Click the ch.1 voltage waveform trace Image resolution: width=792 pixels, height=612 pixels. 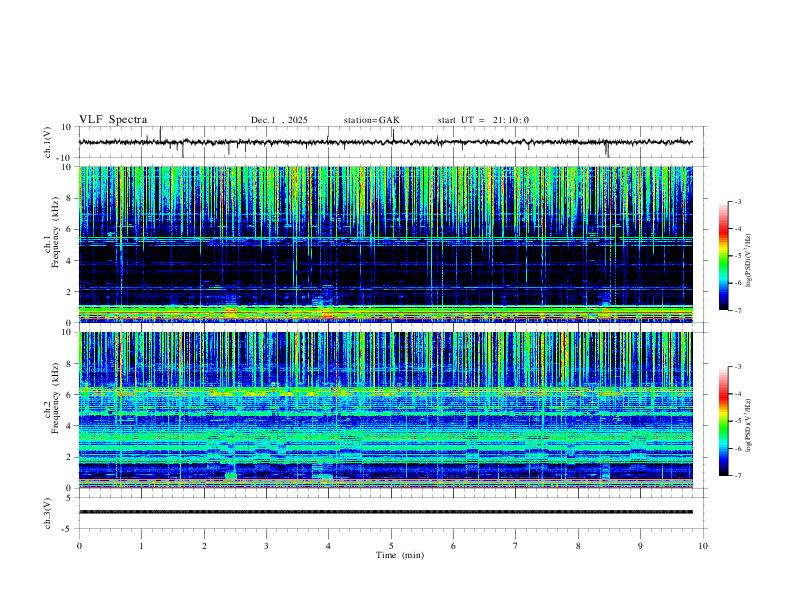pos(386,142)
